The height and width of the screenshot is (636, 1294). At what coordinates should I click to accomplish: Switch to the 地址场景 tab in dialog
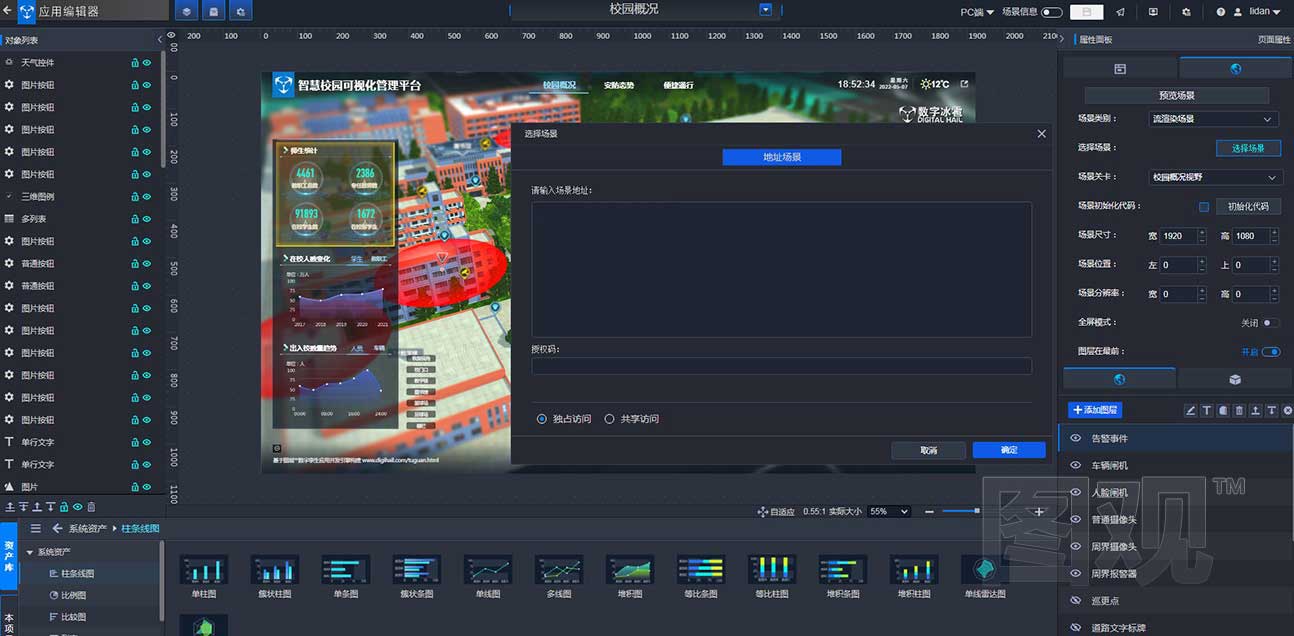pos(781,157)
